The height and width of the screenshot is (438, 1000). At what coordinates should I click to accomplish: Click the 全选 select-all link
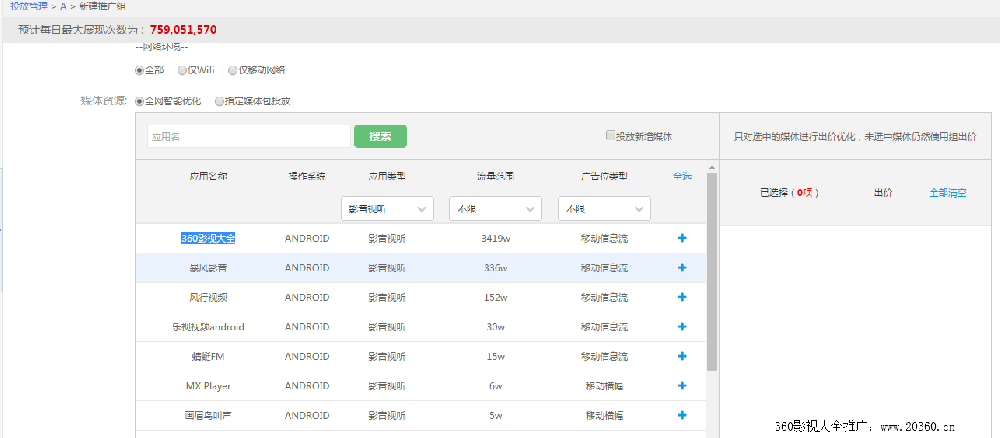click(682, 176)
